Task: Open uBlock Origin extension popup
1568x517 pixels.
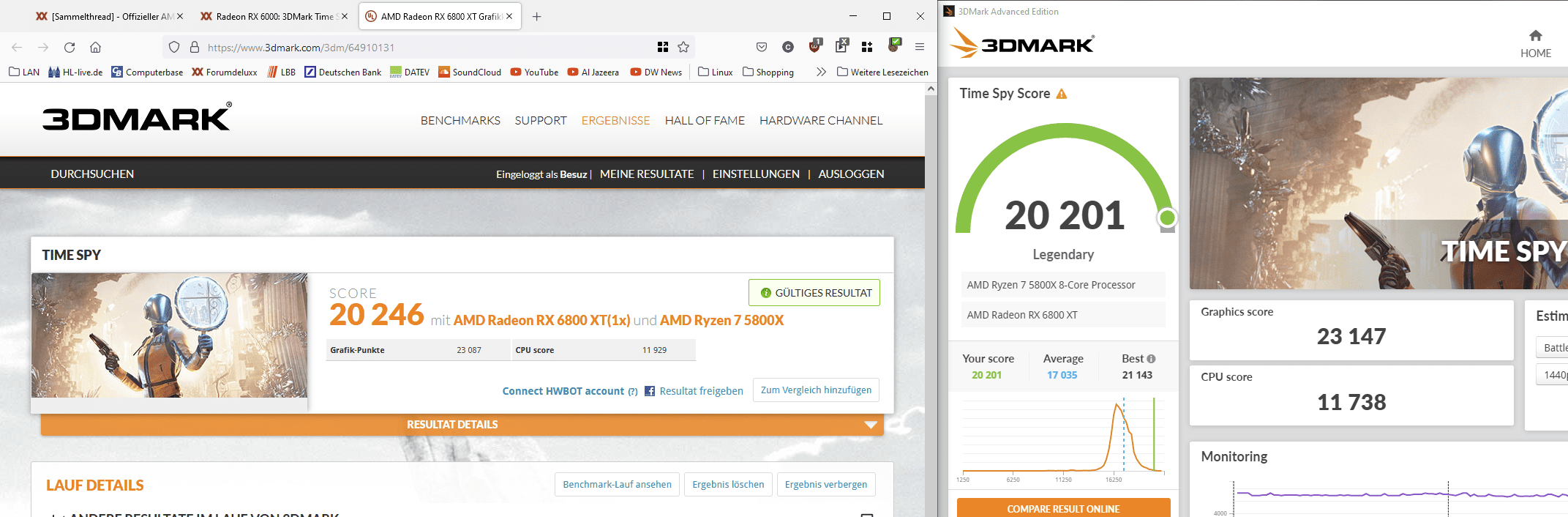Action: coord(814,46)
